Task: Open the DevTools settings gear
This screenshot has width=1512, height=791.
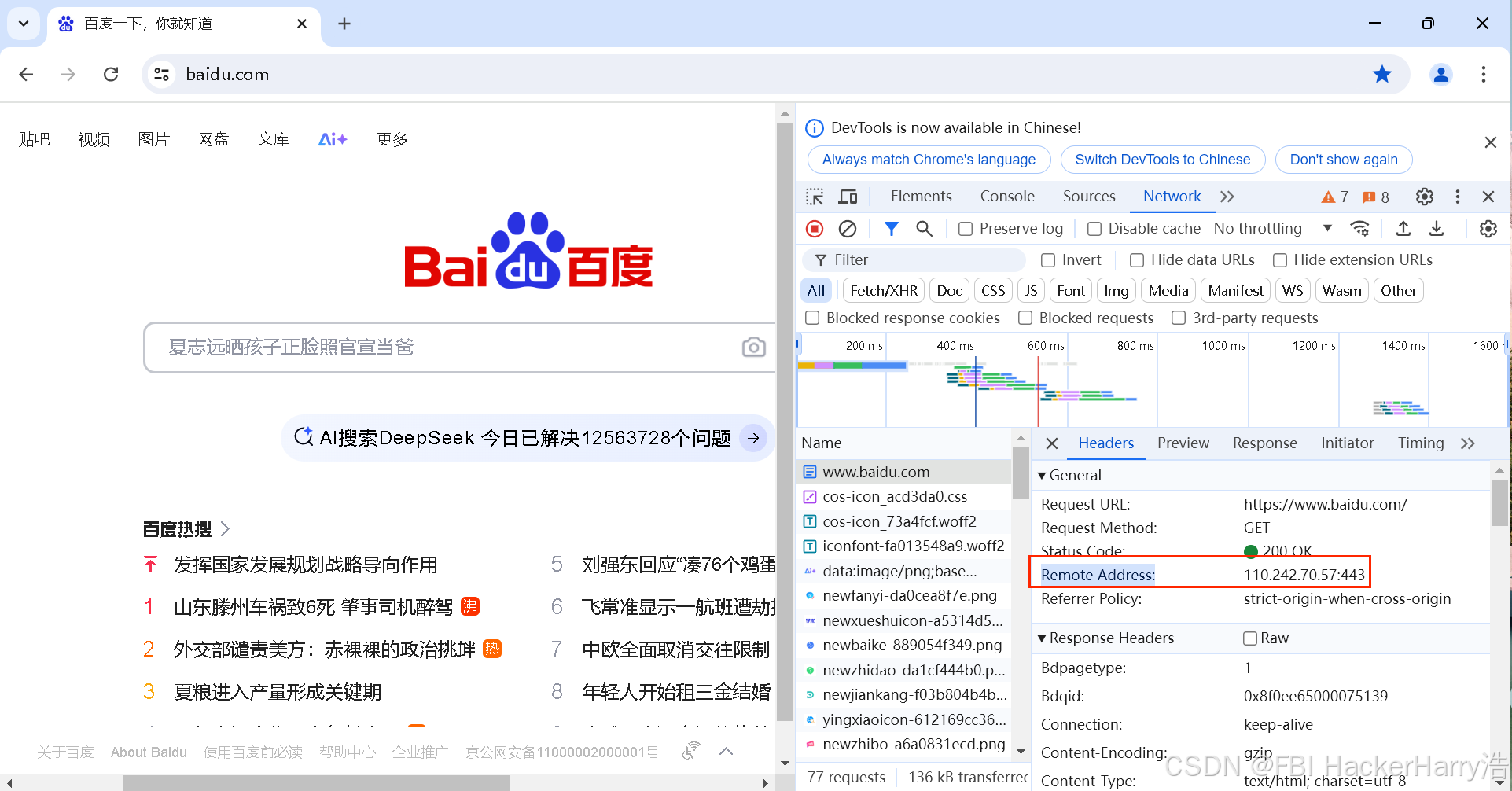Action: tap(1425, 197)
